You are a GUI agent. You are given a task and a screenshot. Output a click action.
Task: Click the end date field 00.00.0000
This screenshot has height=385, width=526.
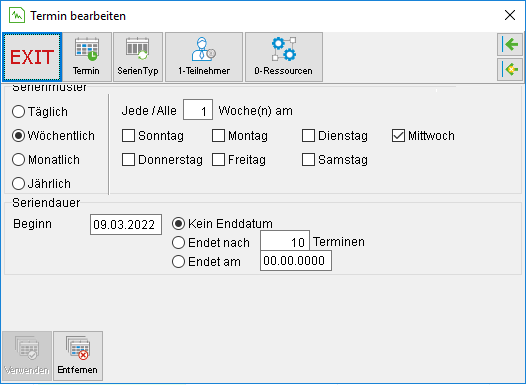click(x=296, y=261)
